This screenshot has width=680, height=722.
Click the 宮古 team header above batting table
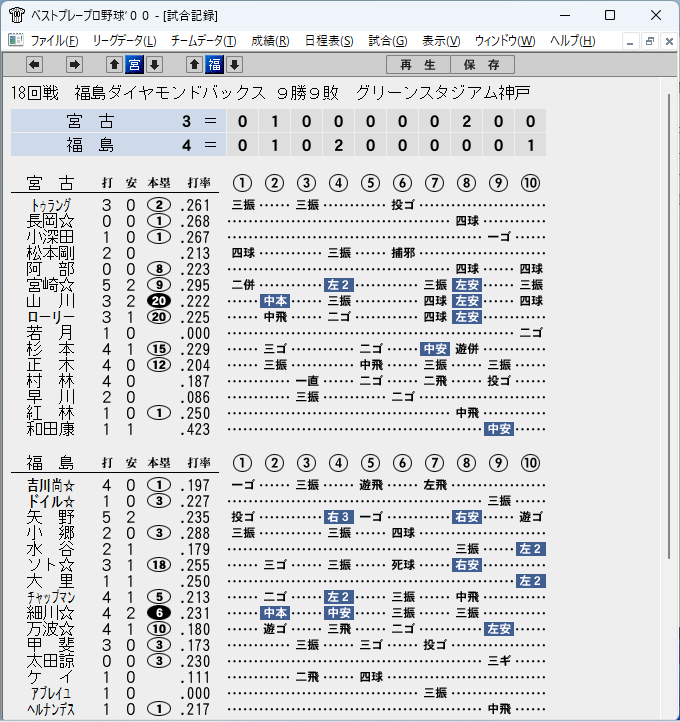51,183
